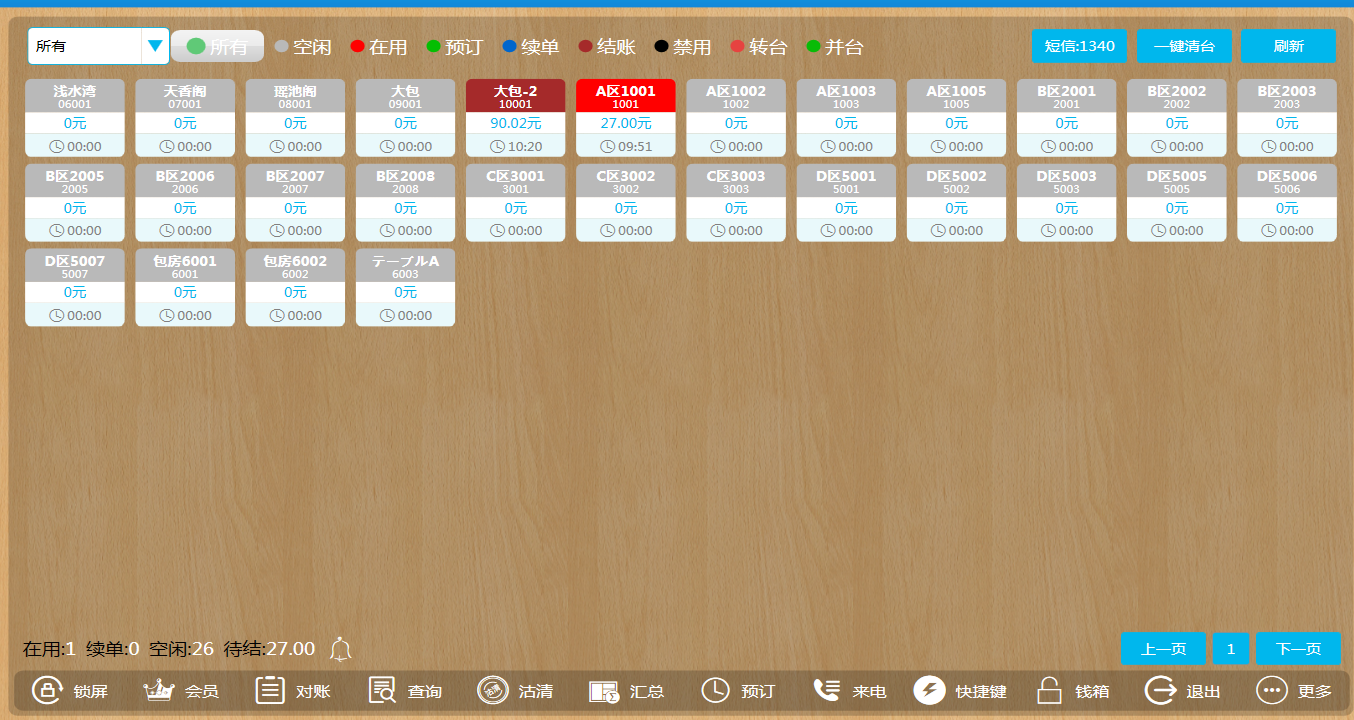Image resolution: width=1354 pixels, height=720 pixels.
Task: Select the in-use table A区1001
Action: [625, 118]
